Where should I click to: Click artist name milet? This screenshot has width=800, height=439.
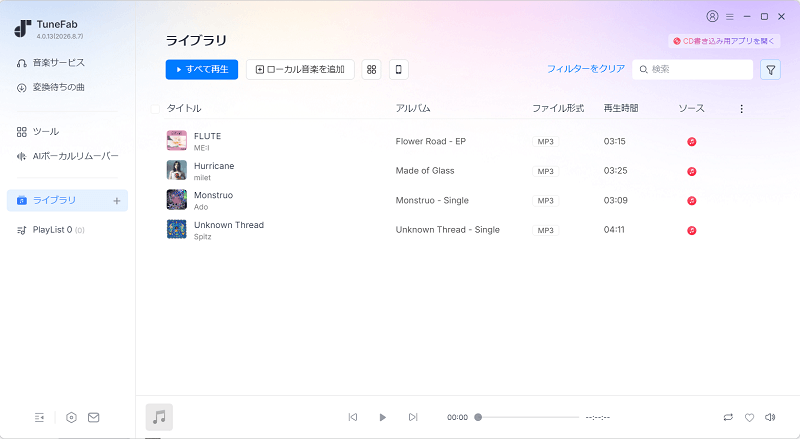pyautogui.click(x=202, y=178)
